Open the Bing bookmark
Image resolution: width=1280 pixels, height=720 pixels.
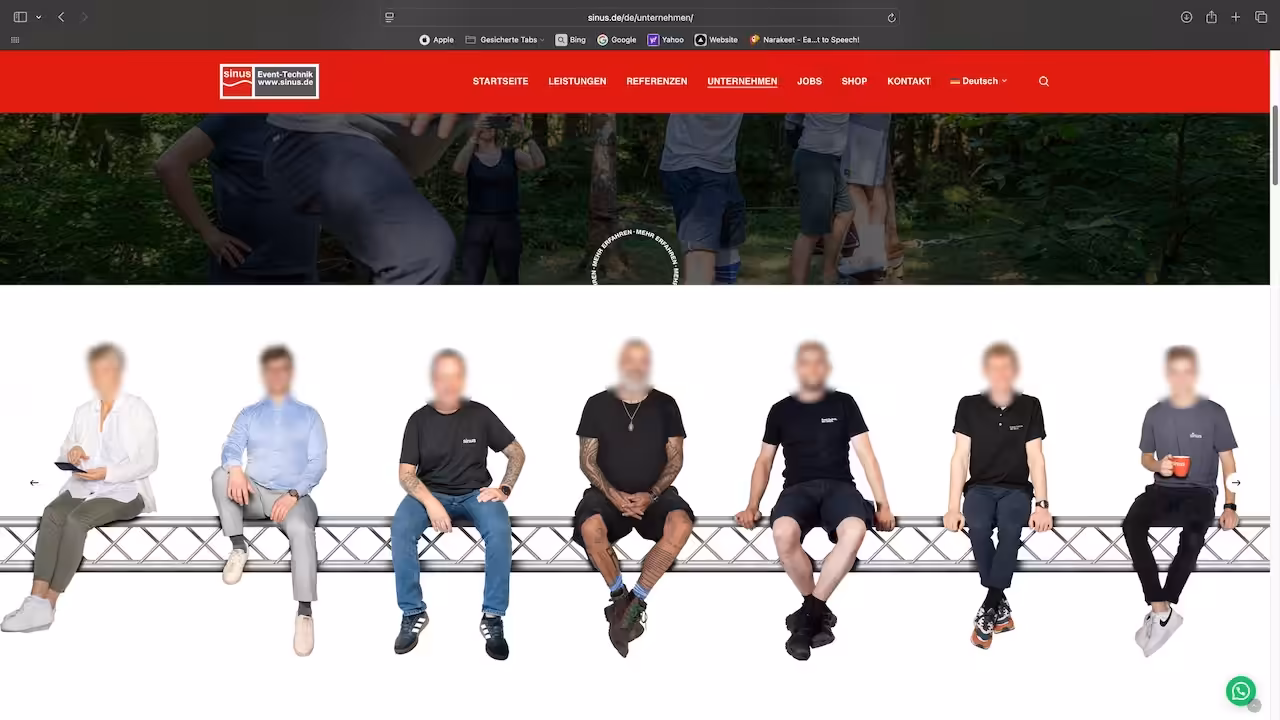(571, 40)
